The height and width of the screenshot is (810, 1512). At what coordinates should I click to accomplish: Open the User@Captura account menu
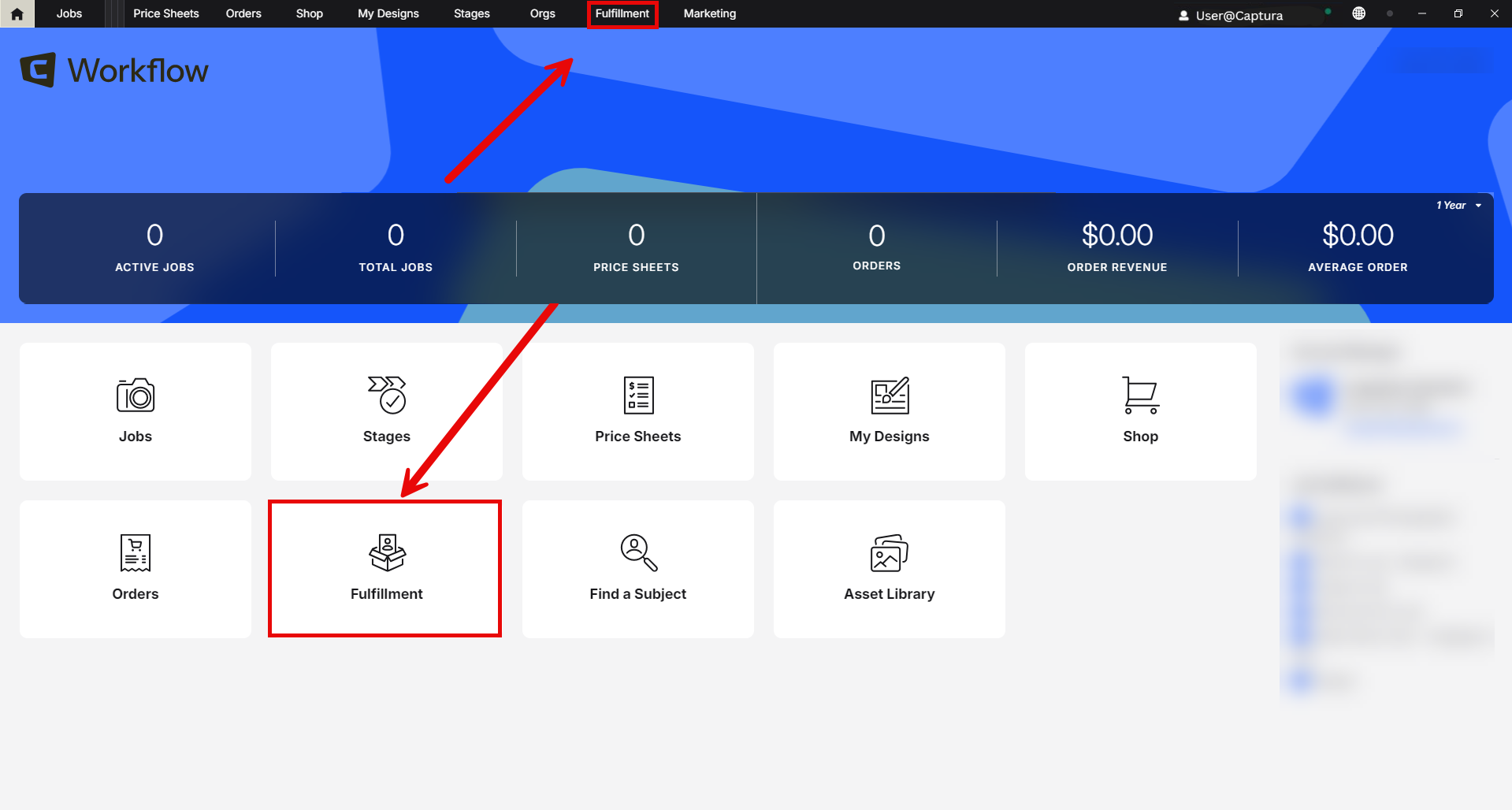click(1231, 15)
